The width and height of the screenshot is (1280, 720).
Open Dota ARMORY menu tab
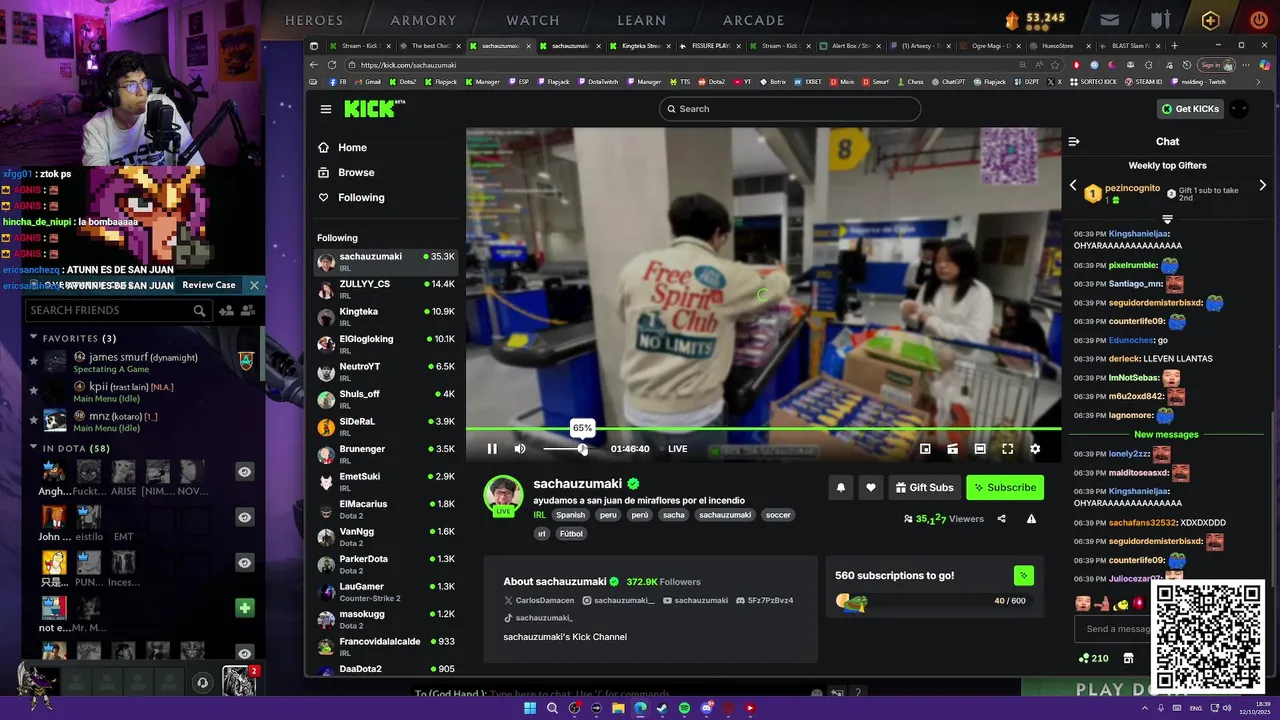coord(423,20)
